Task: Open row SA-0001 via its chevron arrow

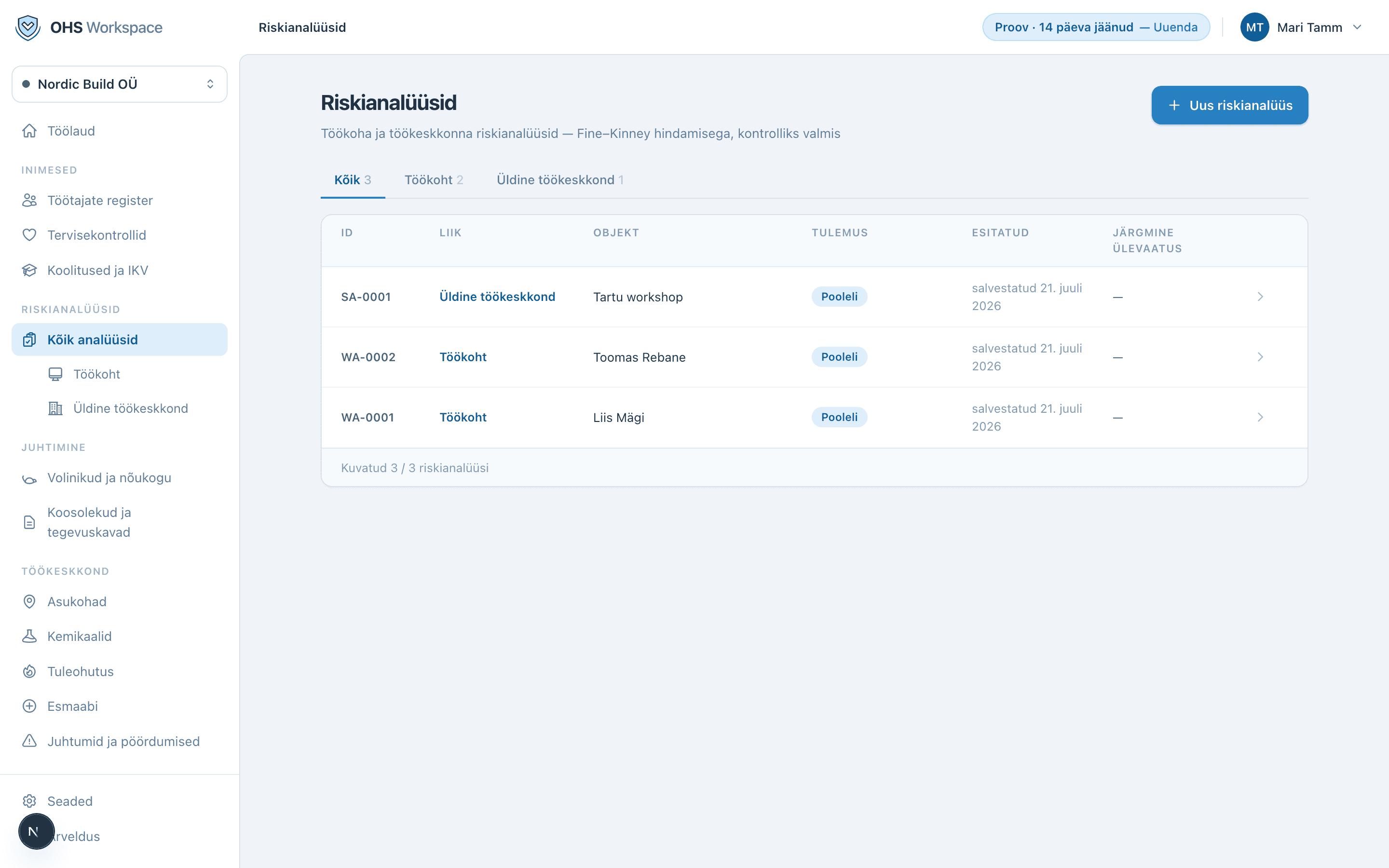Action: 1260,297
